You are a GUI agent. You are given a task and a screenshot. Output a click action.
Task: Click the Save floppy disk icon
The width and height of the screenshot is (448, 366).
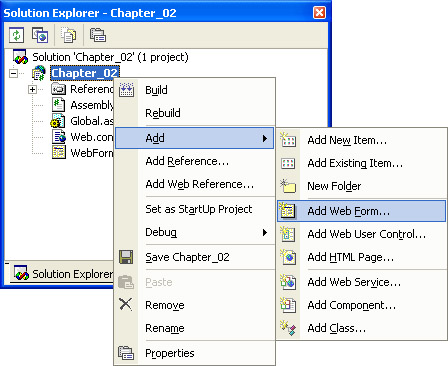click(x=126, y=257)
